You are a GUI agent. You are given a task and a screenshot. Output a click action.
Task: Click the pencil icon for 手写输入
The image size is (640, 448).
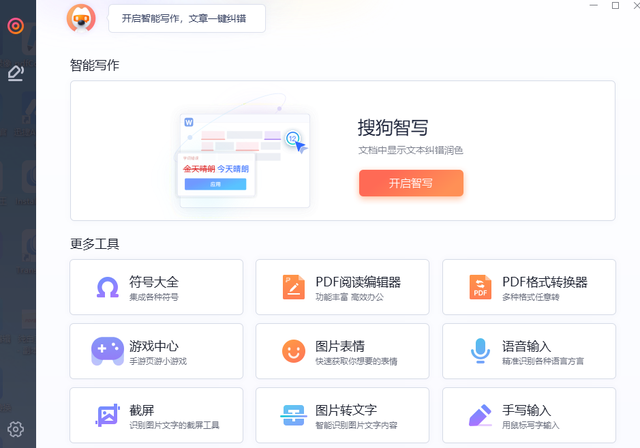tap(480, 415)
